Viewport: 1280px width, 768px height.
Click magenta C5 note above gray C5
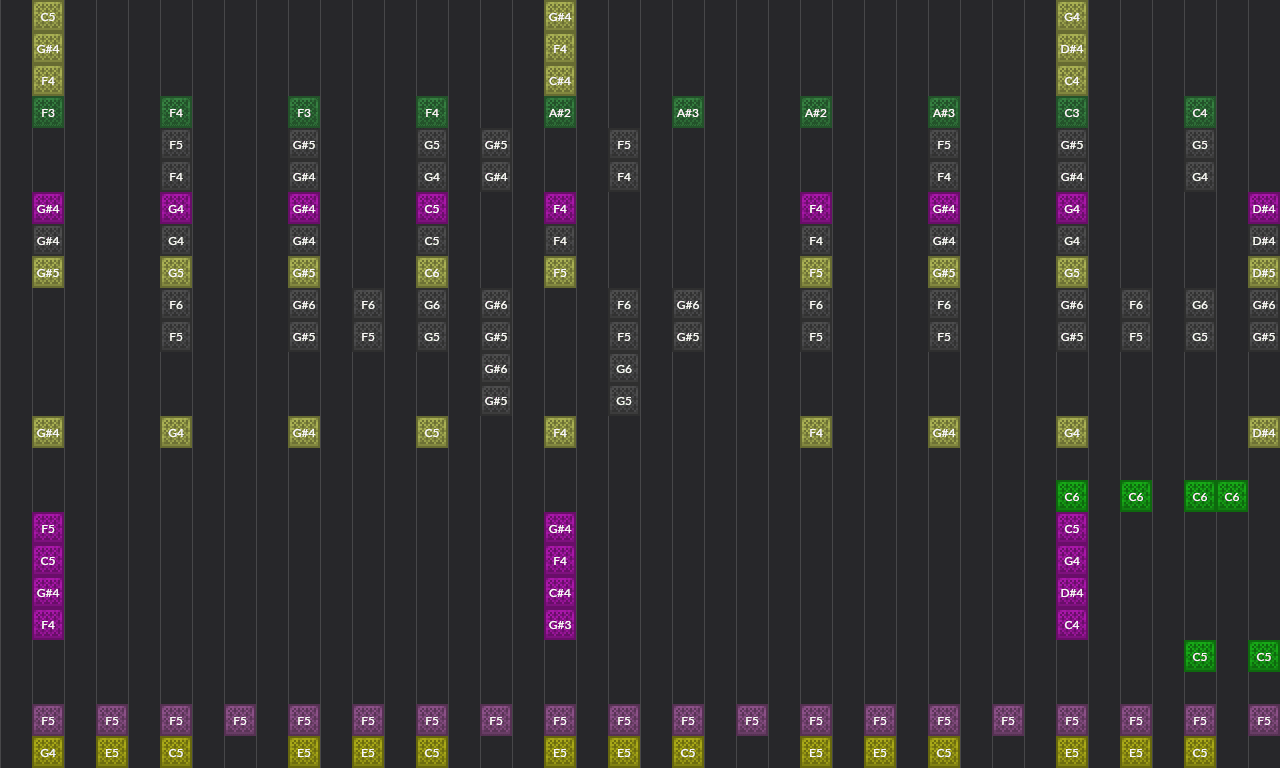click(x=432, y=209)
